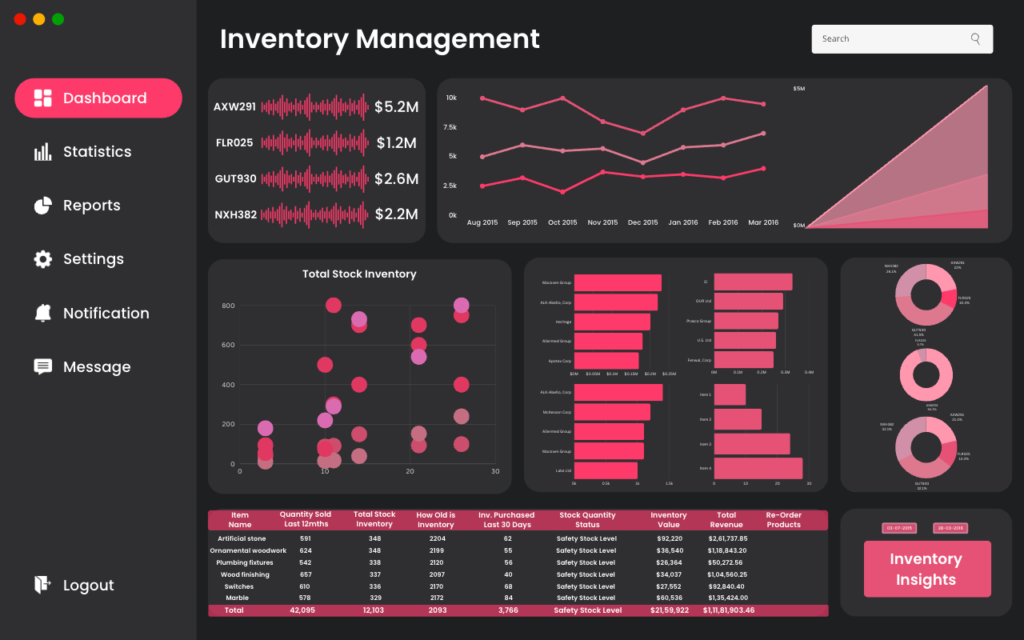Open Message using the chat bubble icon
The width and height of the screenshot is (1024, 640).
42,367
